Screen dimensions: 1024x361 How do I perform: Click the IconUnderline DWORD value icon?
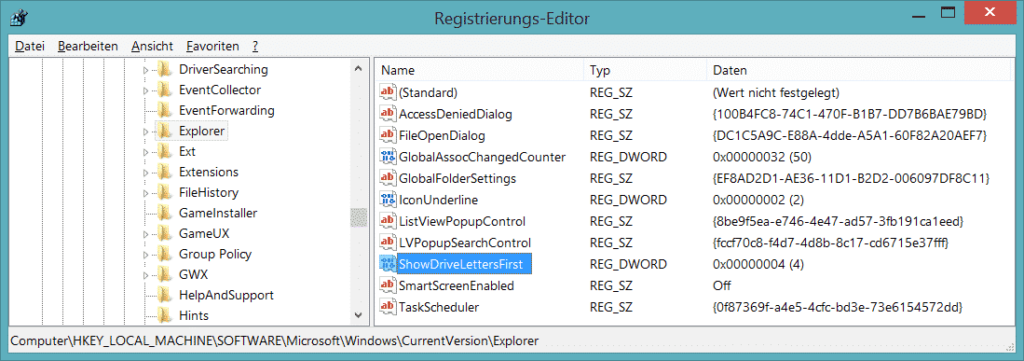click(388, 199)
